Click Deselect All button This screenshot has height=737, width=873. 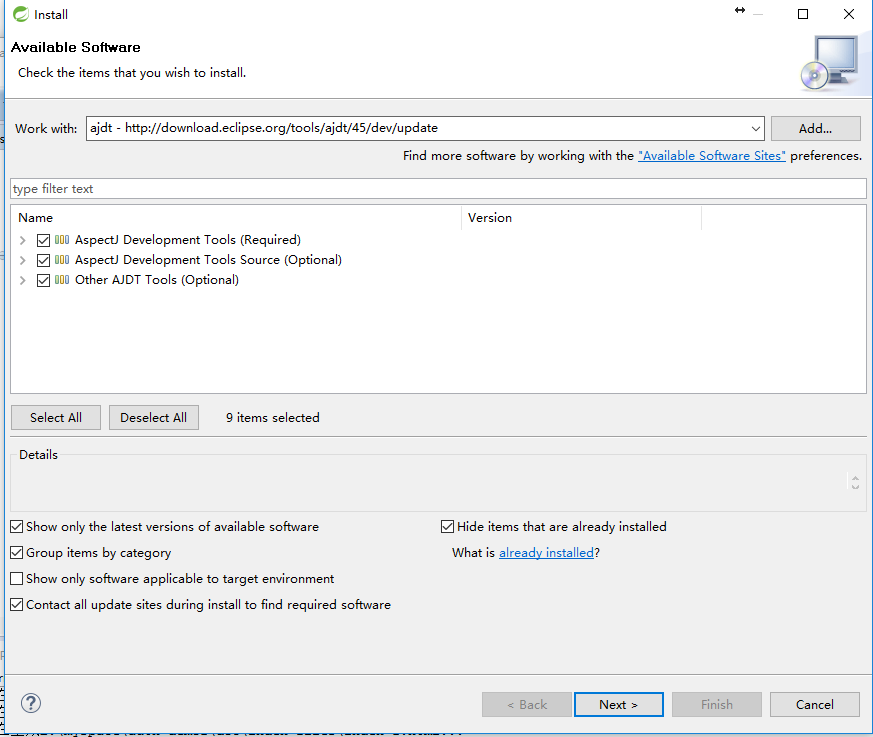click(154, 417)
